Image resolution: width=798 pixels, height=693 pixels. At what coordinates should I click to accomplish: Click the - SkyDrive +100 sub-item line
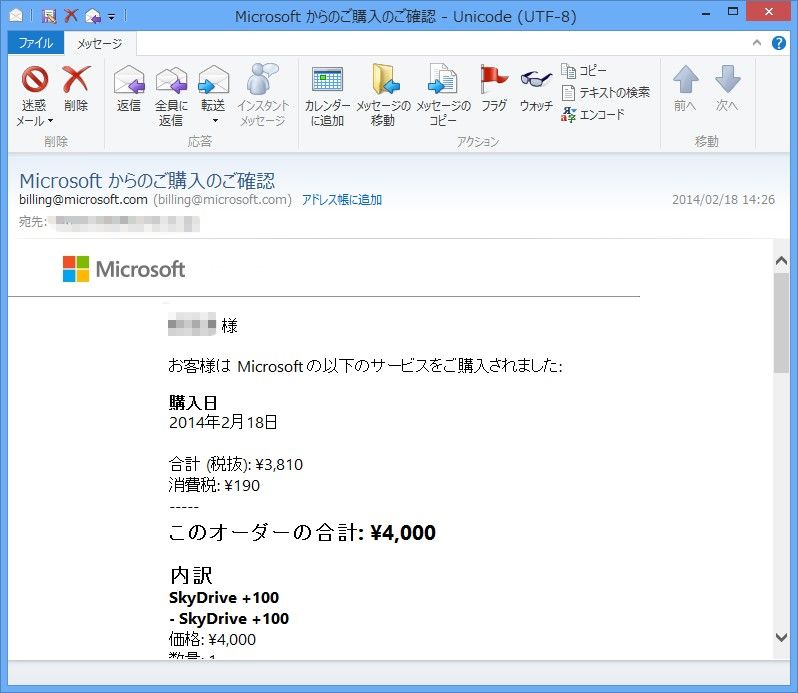click(229, 619)
